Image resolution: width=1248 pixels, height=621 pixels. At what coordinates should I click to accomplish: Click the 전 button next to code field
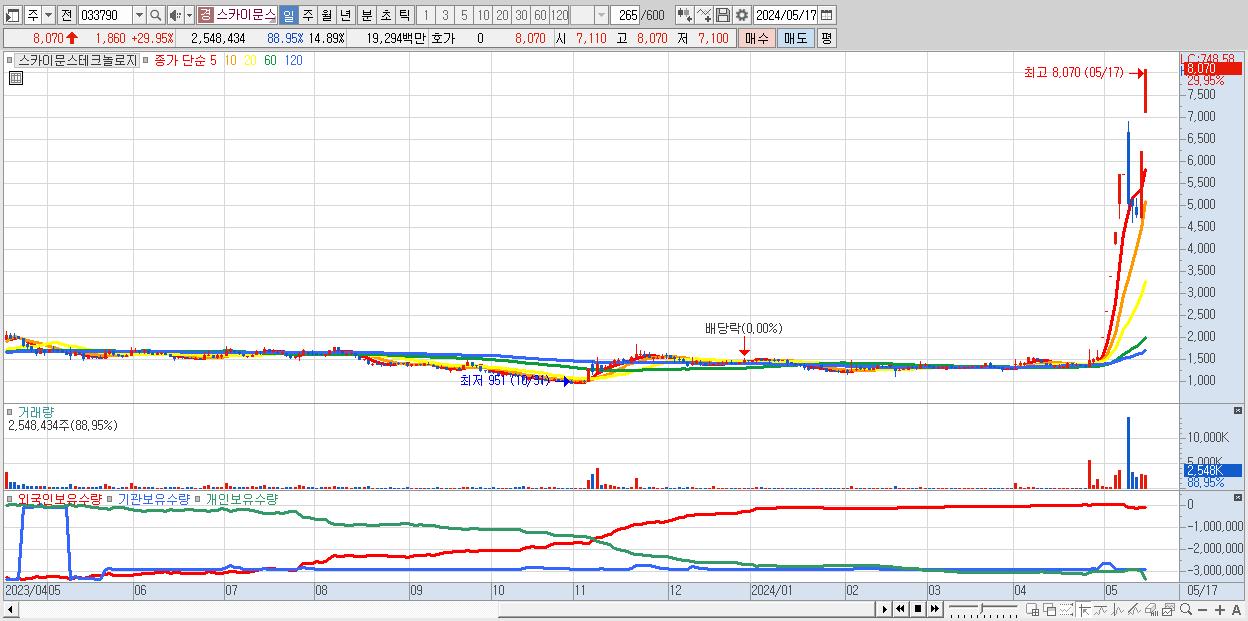click(66, 15)
